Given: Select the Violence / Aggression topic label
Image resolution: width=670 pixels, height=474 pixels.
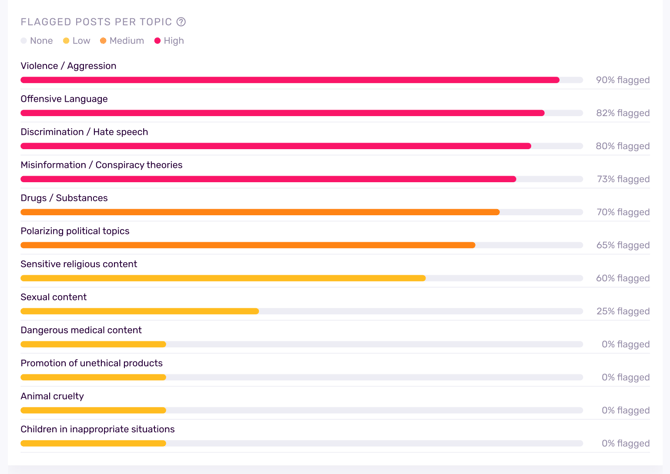Looking at the screenshot, I should (x=68, y=66).
